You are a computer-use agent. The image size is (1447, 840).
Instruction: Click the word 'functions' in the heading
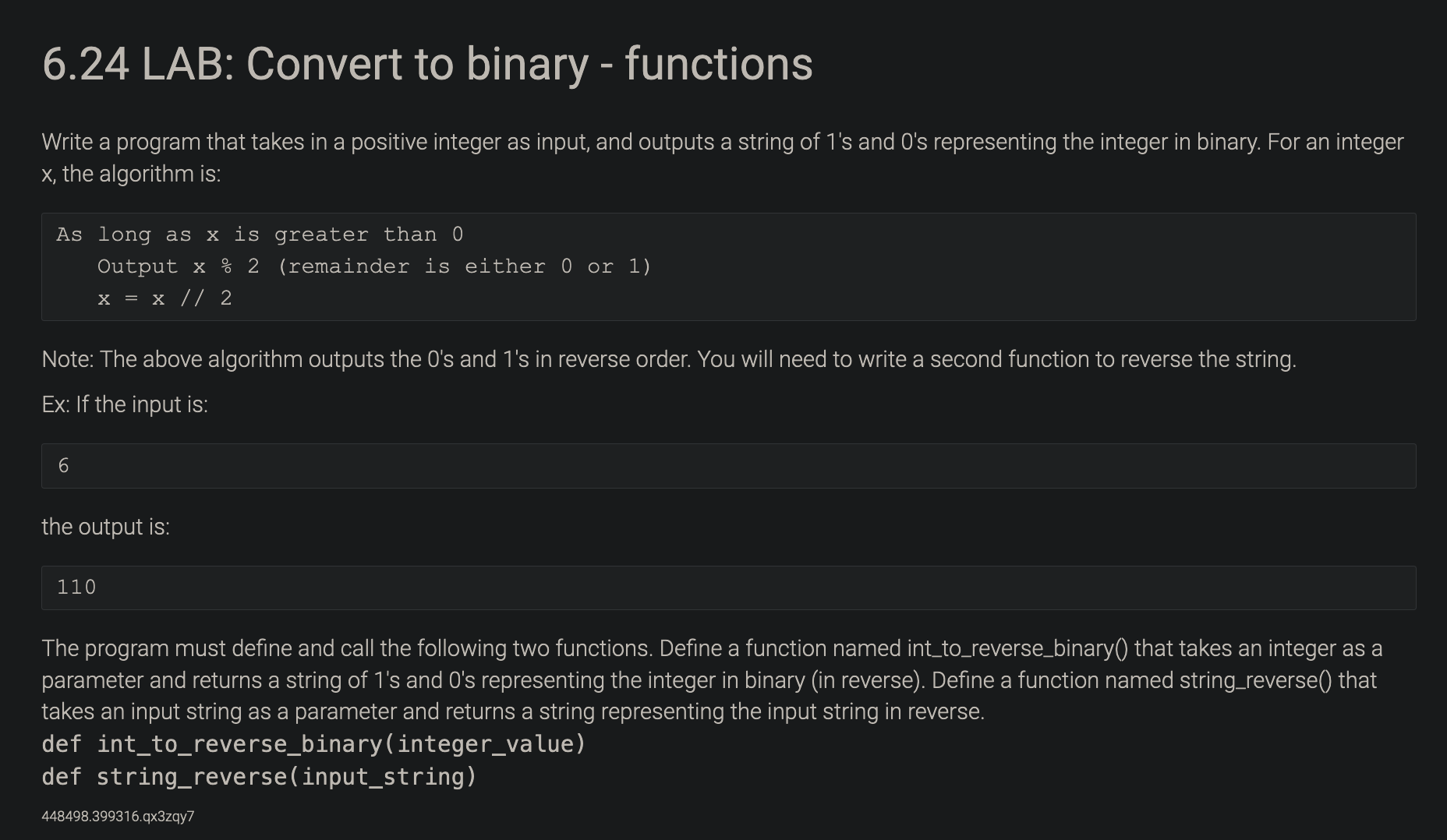click(719, 64)
